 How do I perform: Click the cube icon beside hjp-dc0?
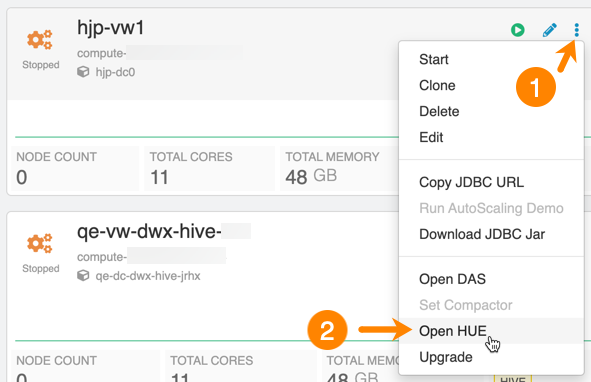pyautogui.click(x=83, y=72)
